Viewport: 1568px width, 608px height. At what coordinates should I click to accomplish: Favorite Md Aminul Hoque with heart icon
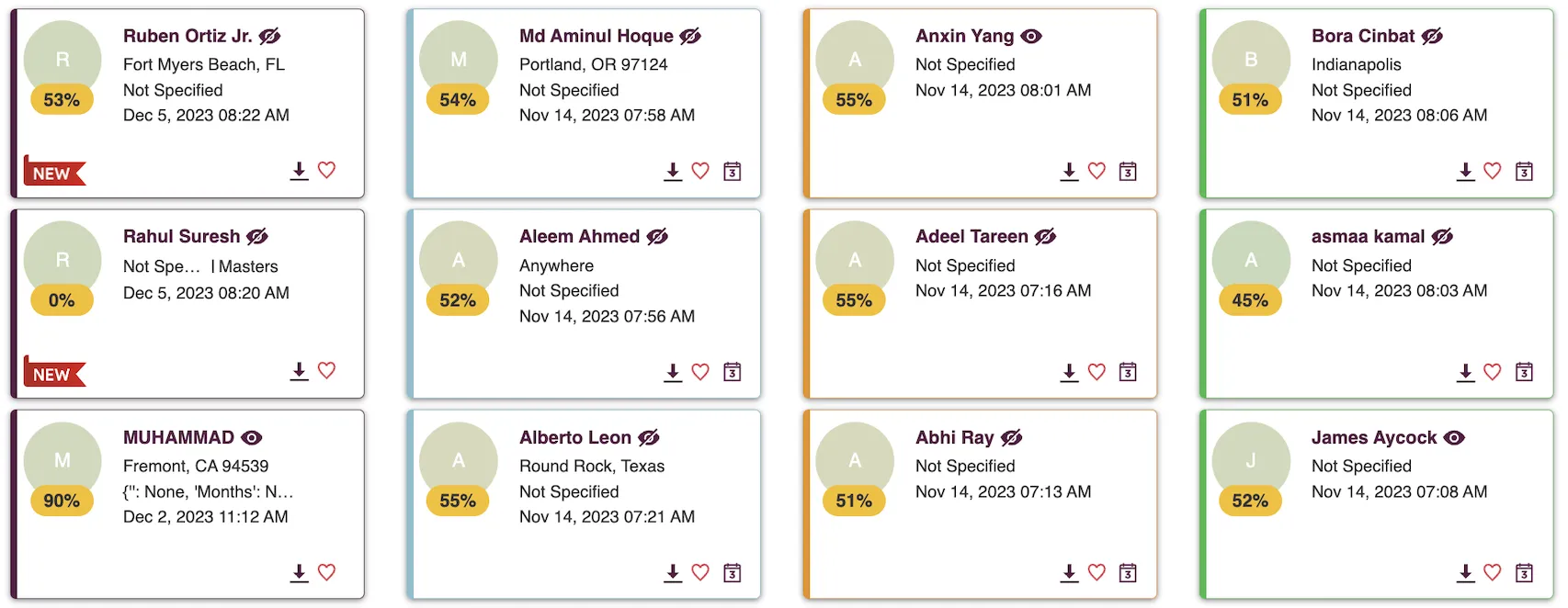(x=700, y=171)
